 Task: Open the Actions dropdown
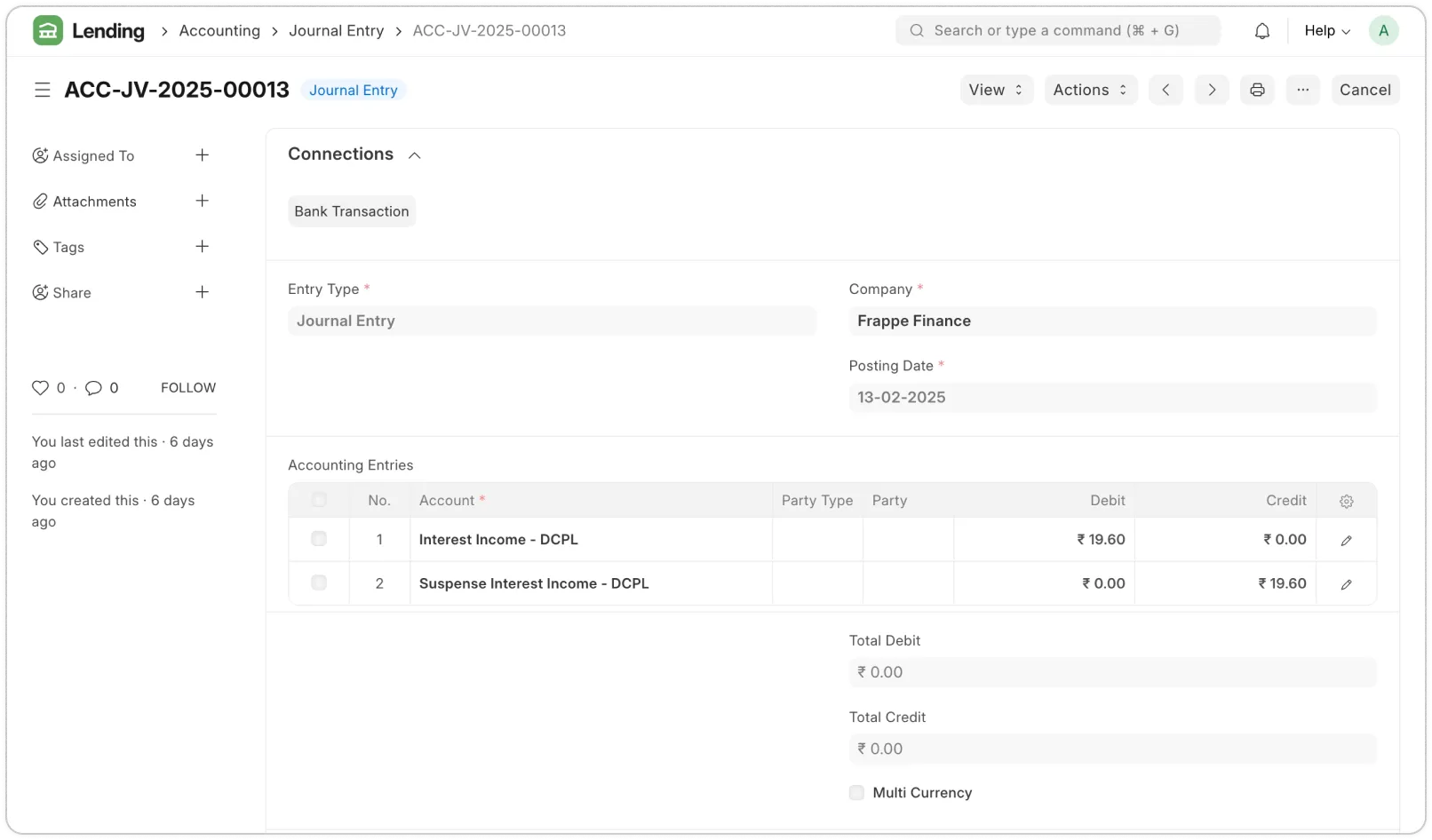tap(1089, 90)
